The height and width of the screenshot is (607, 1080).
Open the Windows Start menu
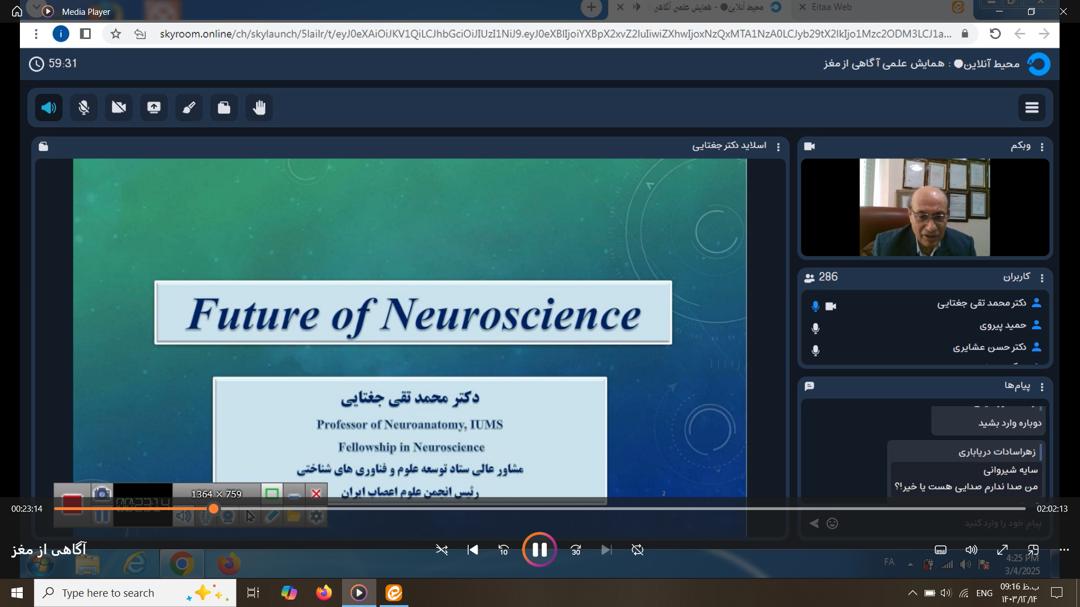(17, 593)
